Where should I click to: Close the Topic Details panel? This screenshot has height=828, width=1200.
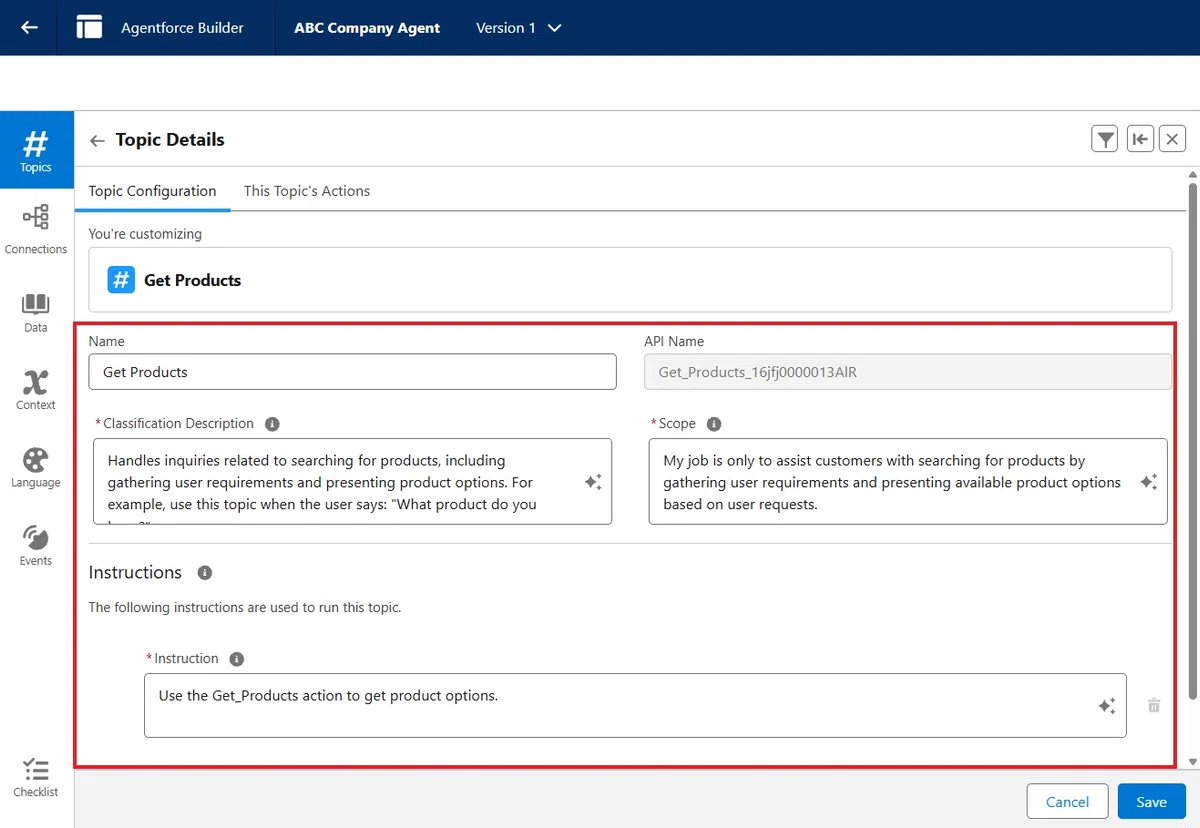1173,140
